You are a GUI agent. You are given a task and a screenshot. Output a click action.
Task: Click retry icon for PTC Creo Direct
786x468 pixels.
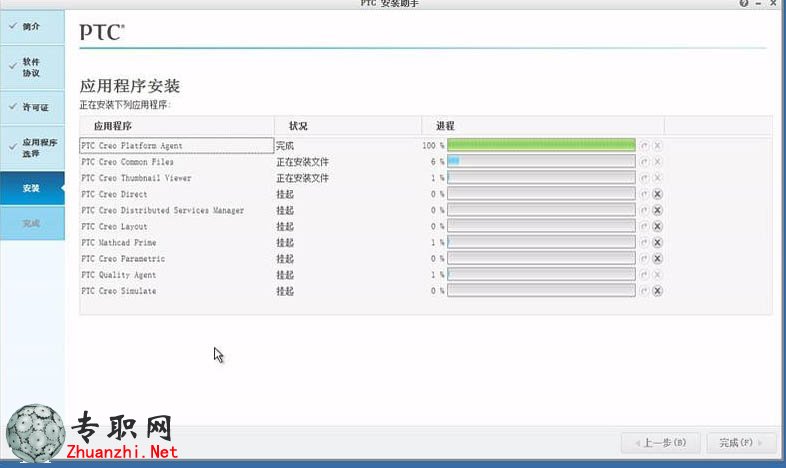[644, 194]
